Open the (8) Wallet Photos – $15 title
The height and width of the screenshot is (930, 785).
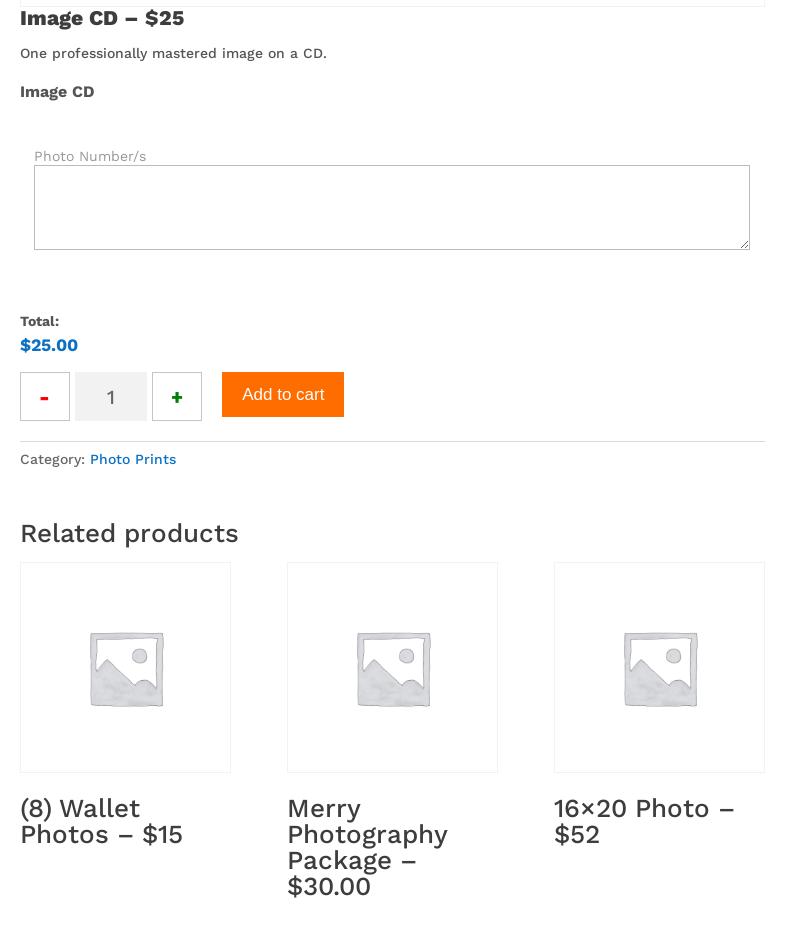click(x=101, y=821)
